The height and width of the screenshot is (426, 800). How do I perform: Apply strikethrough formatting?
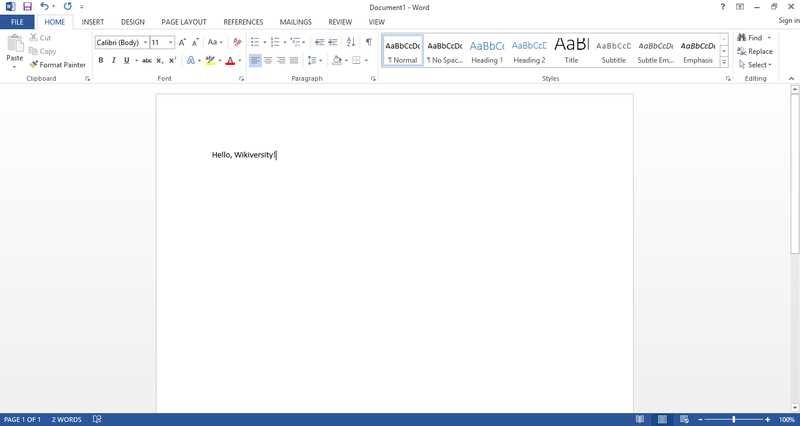pos(147,61)
